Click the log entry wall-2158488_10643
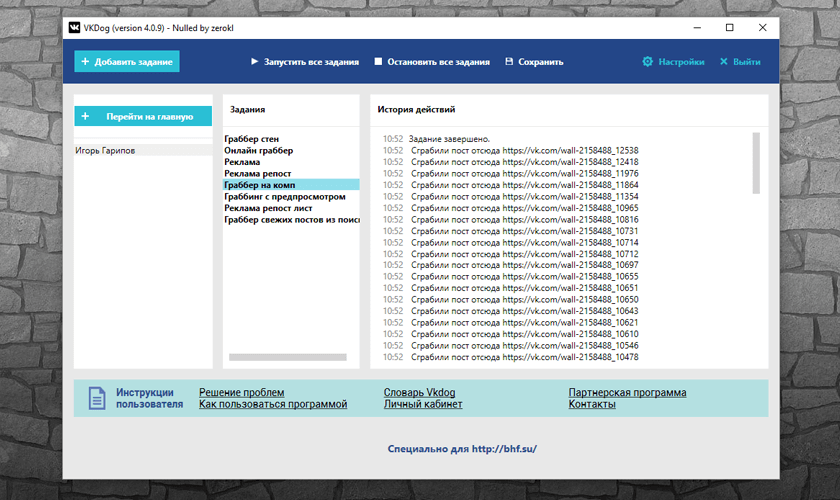840x500 pixels. 511,311
